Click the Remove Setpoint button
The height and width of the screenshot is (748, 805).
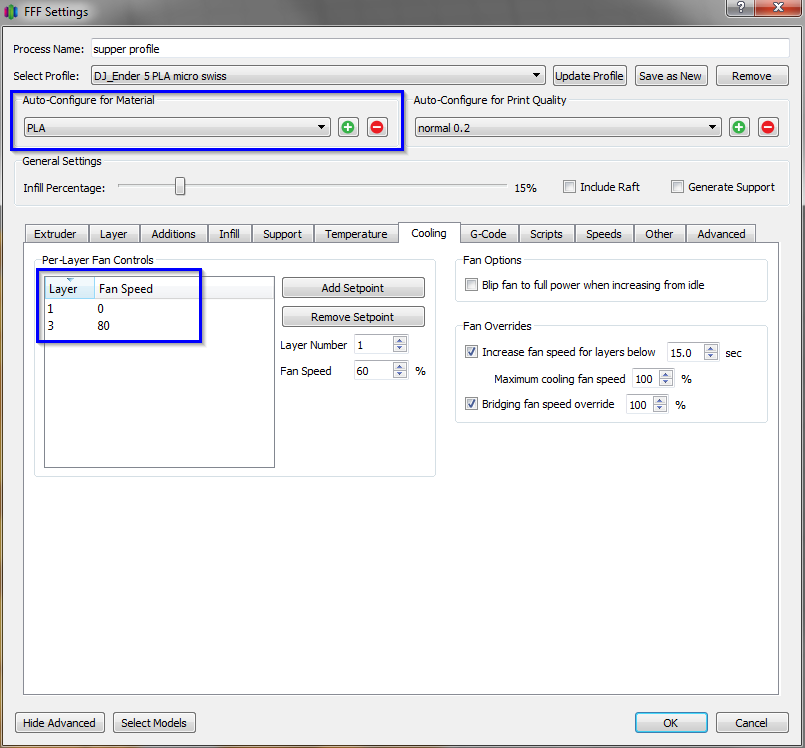[353, 317]
